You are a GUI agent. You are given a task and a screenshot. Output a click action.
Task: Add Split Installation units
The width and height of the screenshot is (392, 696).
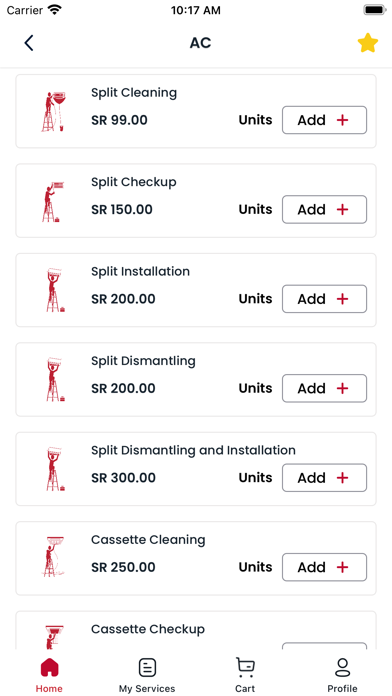pyautogui.click(x=325, y=299)
